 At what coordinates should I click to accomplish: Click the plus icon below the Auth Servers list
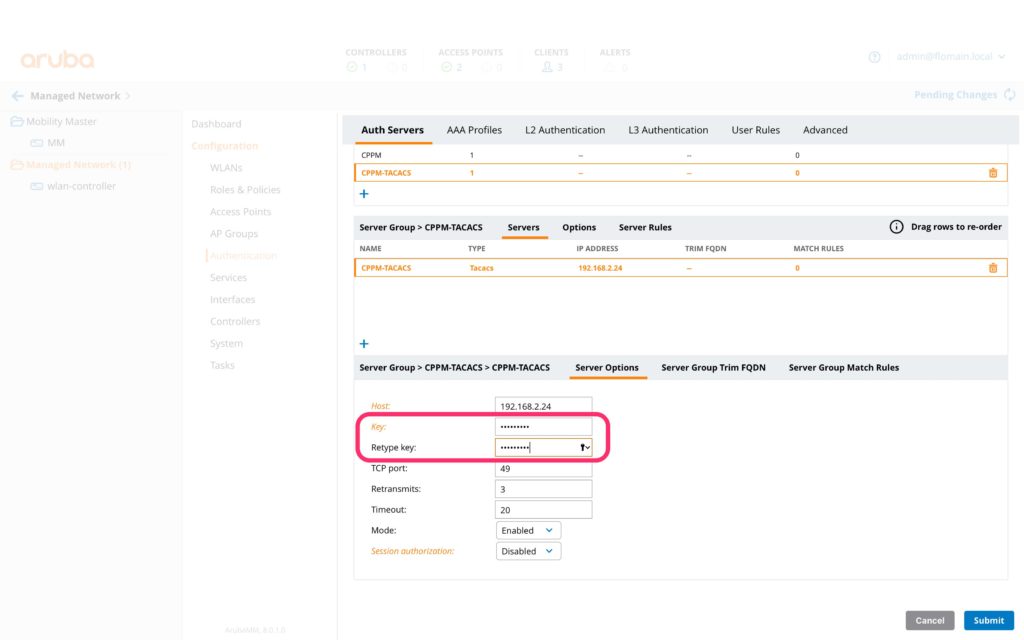point(363,193)
